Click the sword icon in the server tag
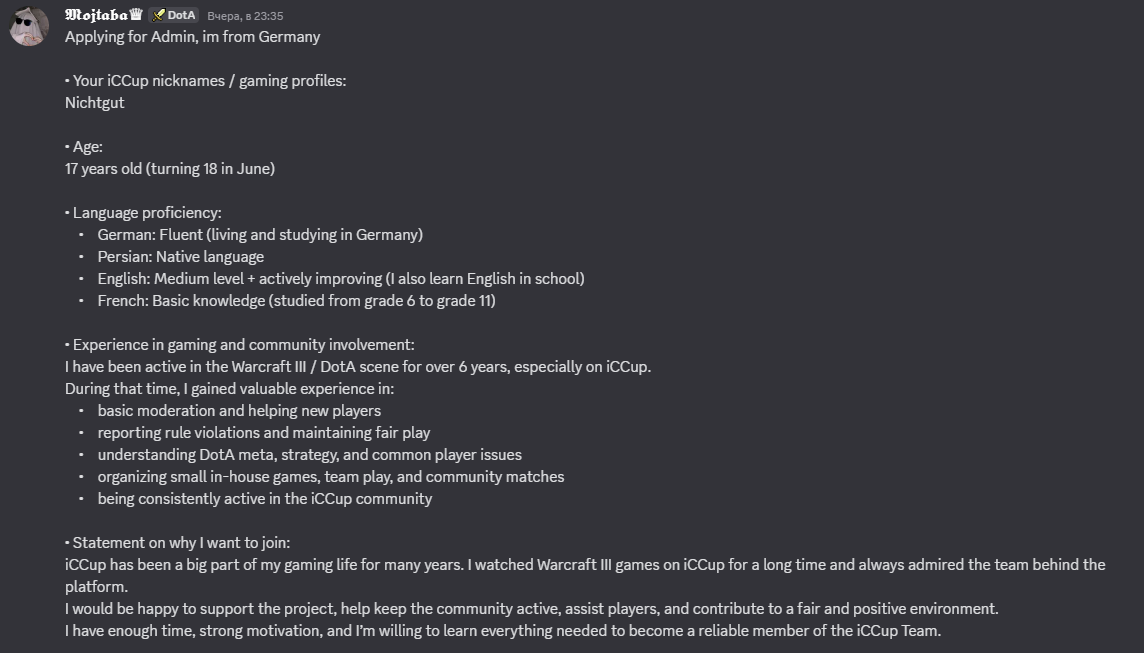Image resolution: width=1144 pixels, height=653 pixels. 159,15
